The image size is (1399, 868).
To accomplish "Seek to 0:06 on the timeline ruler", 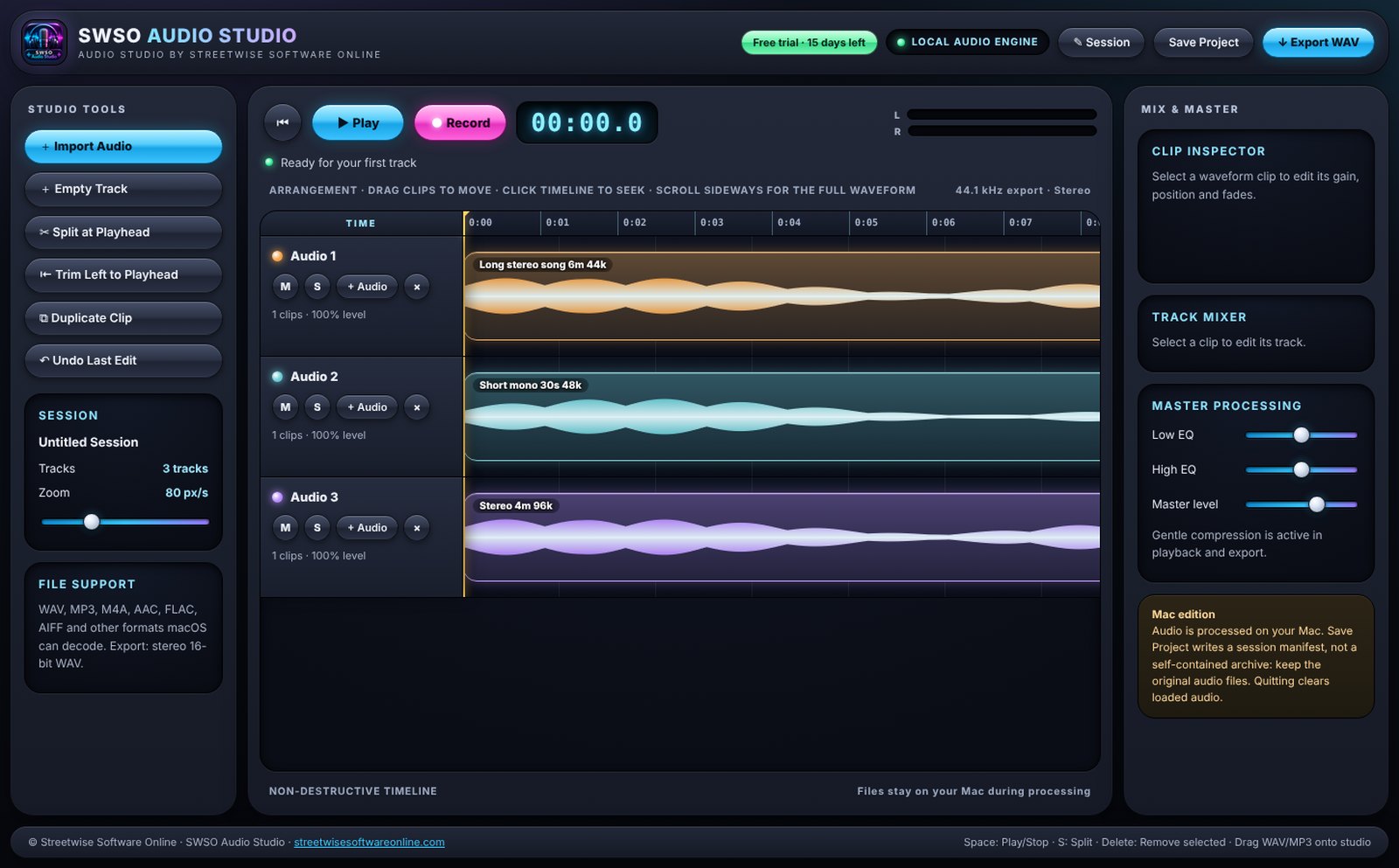I will tap(943, 223).
